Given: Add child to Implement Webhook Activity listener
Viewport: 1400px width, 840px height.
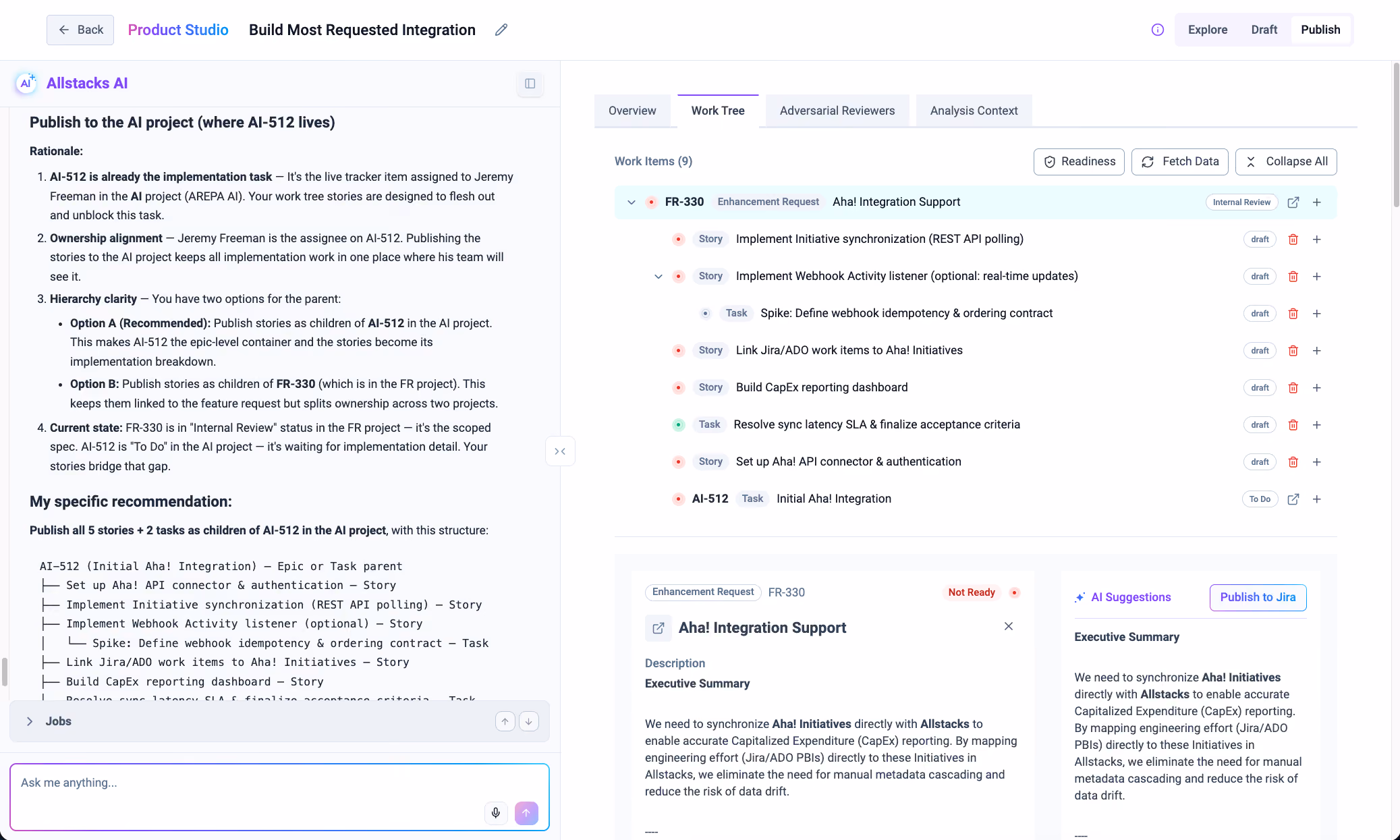Looking at the screenshot, I should 1317,277.
